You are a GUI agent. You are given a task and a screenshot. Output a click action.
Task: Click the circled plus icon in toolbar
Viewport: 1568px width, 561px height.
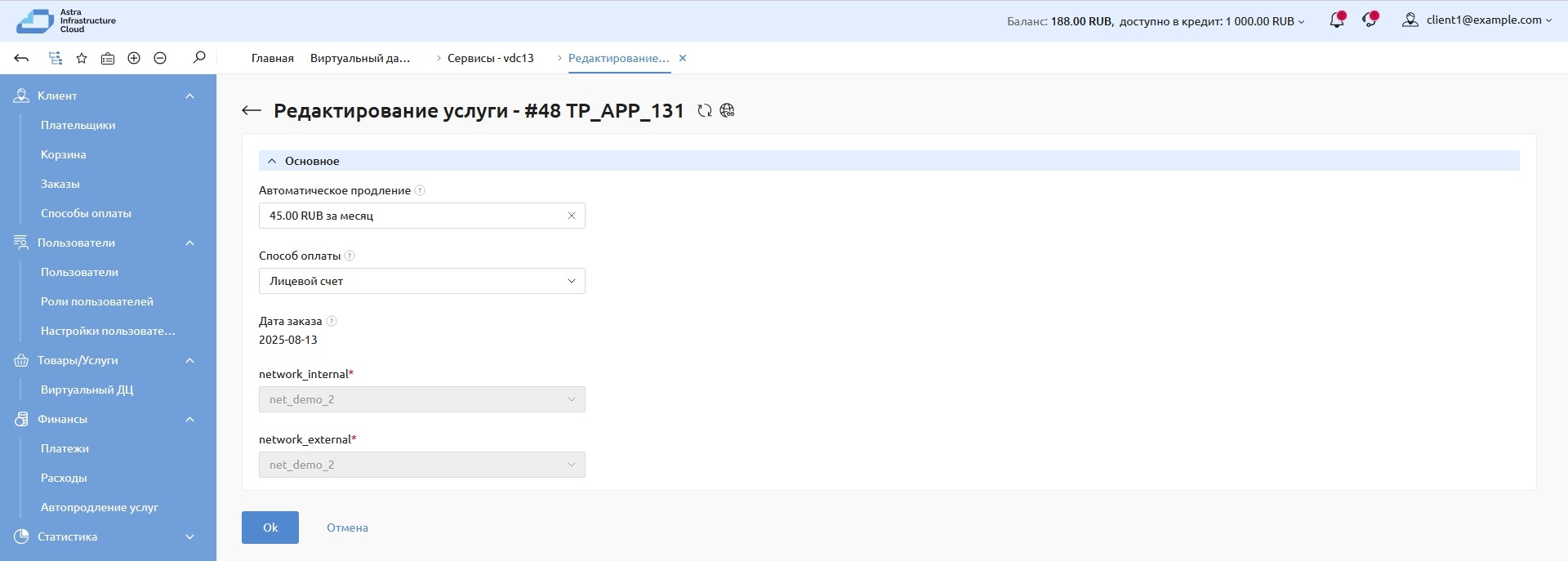point(134,58)
